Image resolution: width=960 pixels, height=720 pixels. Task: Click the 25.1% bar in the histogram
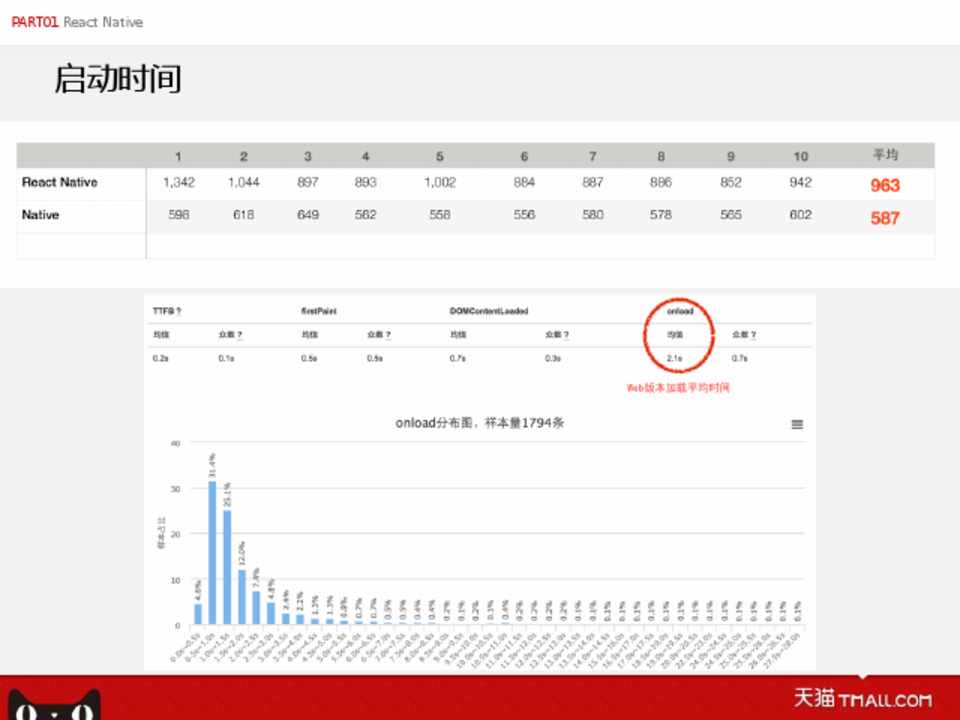point(227,567)
